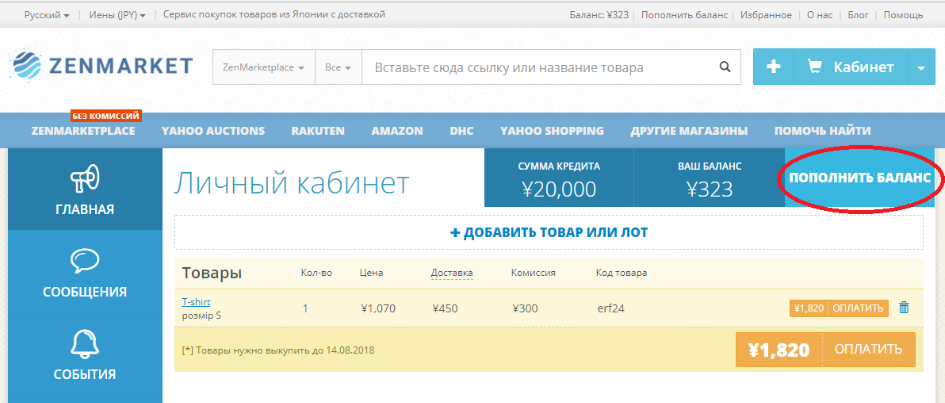The image size is (945, 403).
Task: Select the DHC tab
Action: click(x=462, y=131)
